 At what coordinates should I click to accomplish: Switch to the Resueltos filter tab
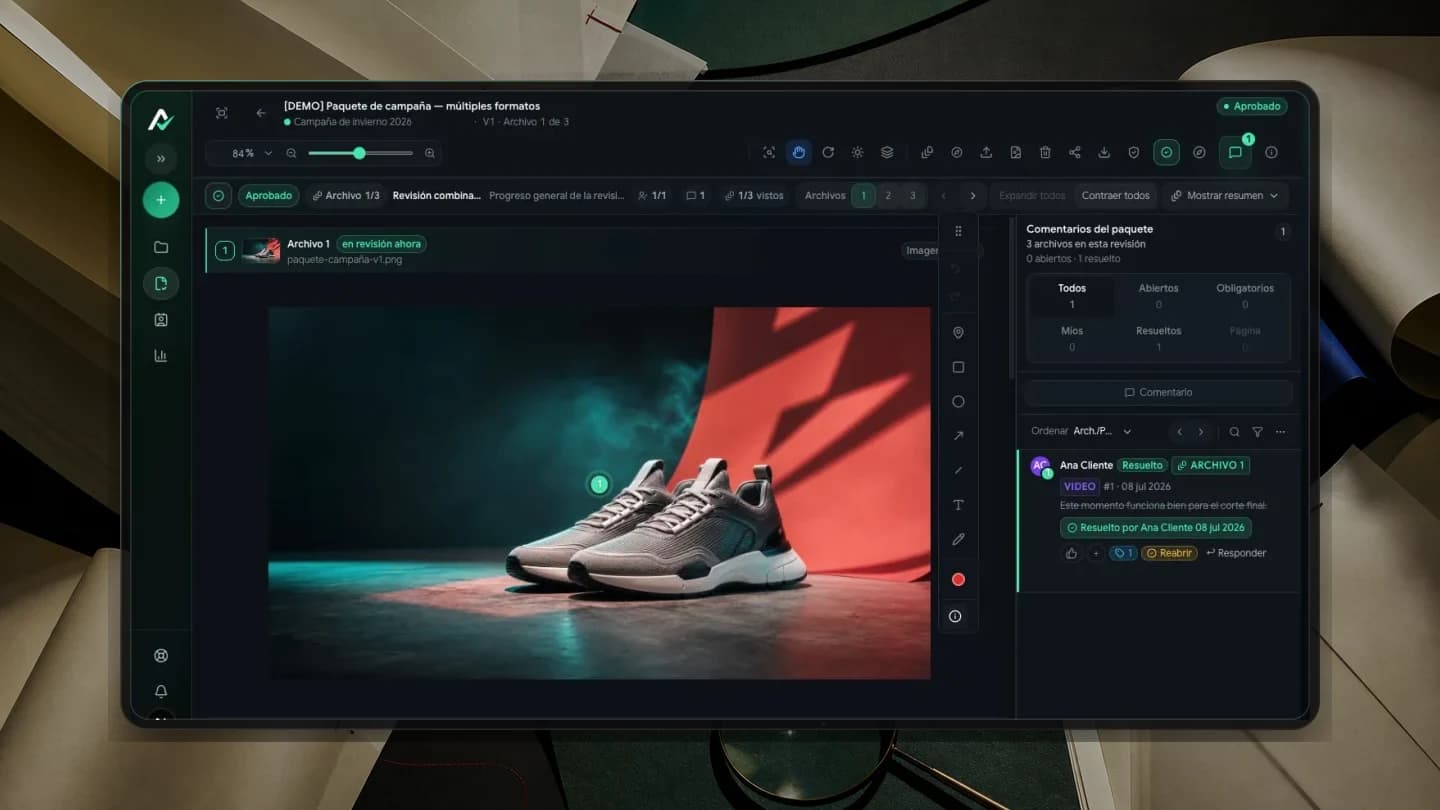pyautogui.click(x=1158, y=339)
